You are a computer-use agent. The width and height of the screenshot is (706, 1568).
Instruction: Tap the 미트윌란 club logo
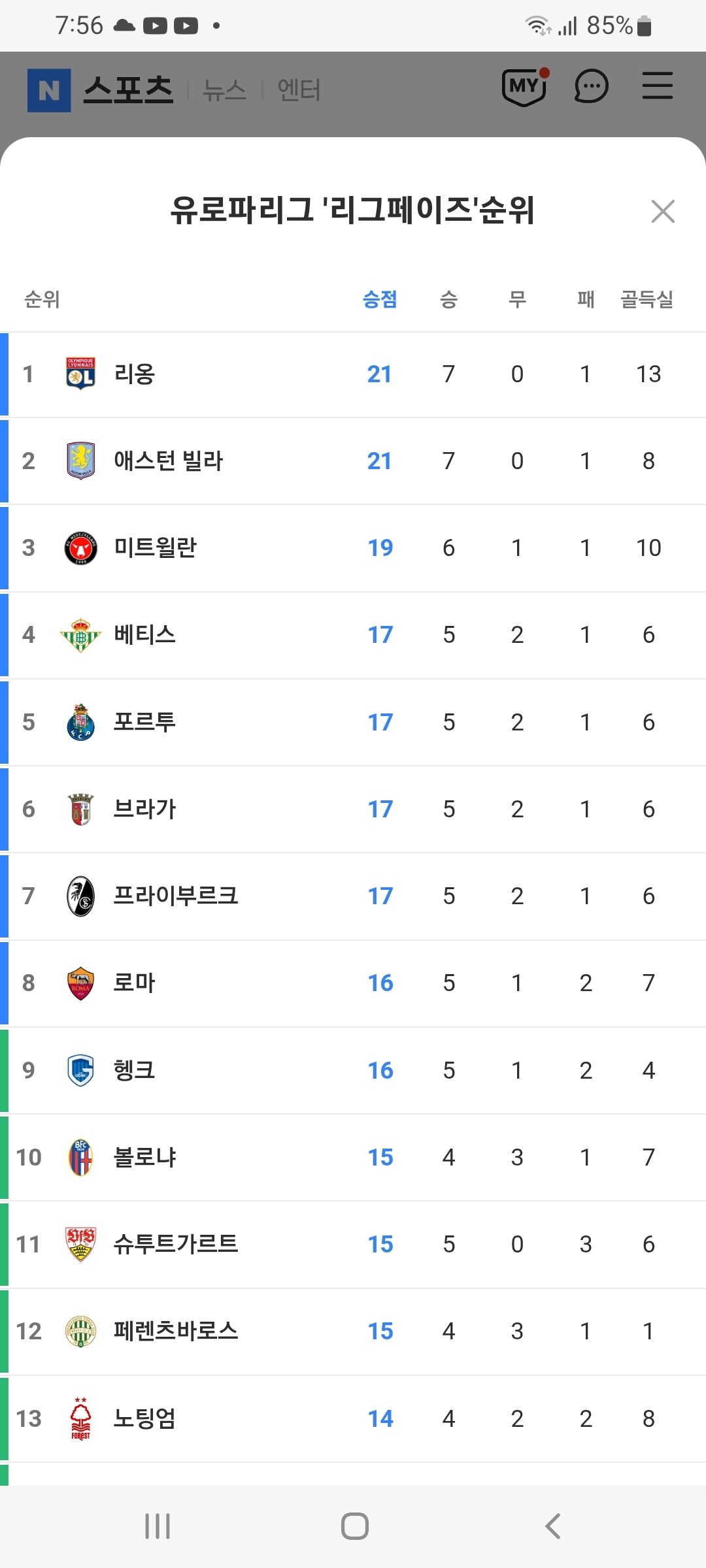pos(80,547)
